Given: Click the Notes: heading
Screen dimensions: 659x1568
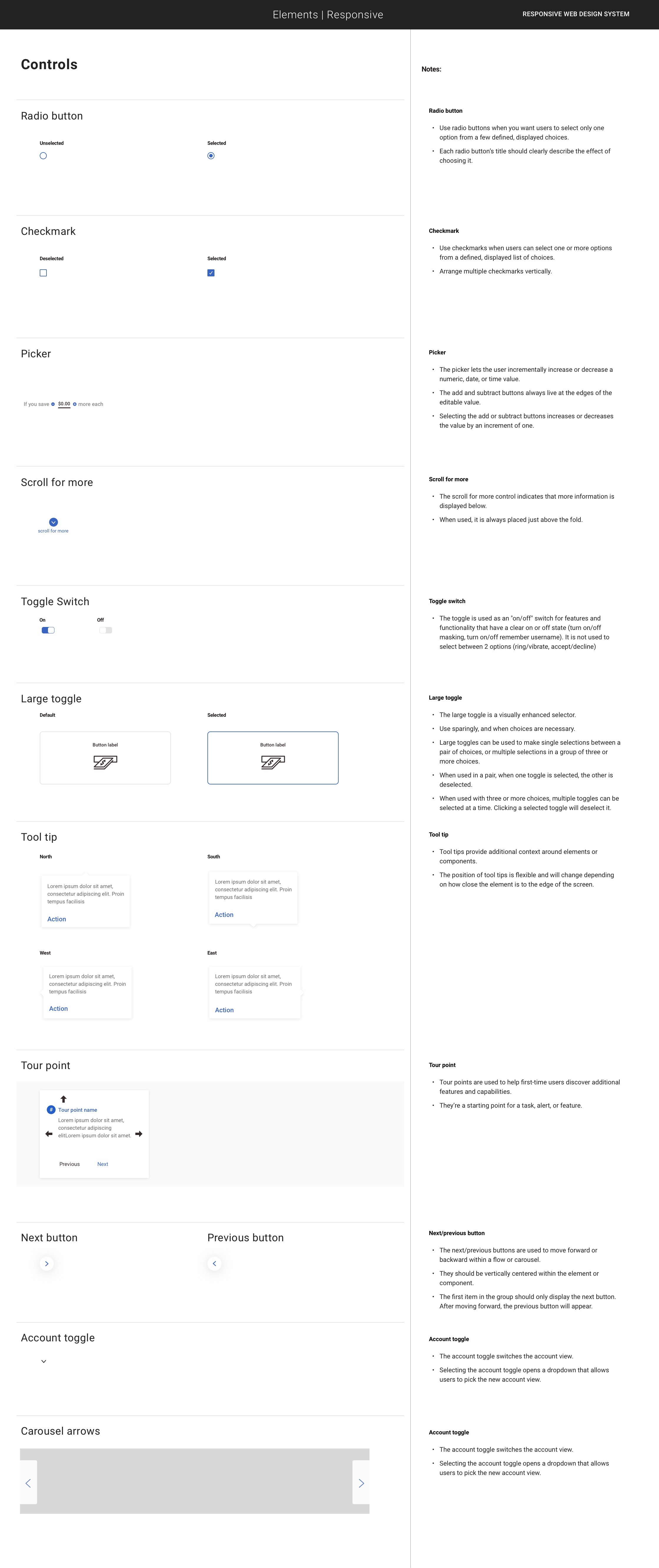Looking at the screenshot, I should [431, 69].
